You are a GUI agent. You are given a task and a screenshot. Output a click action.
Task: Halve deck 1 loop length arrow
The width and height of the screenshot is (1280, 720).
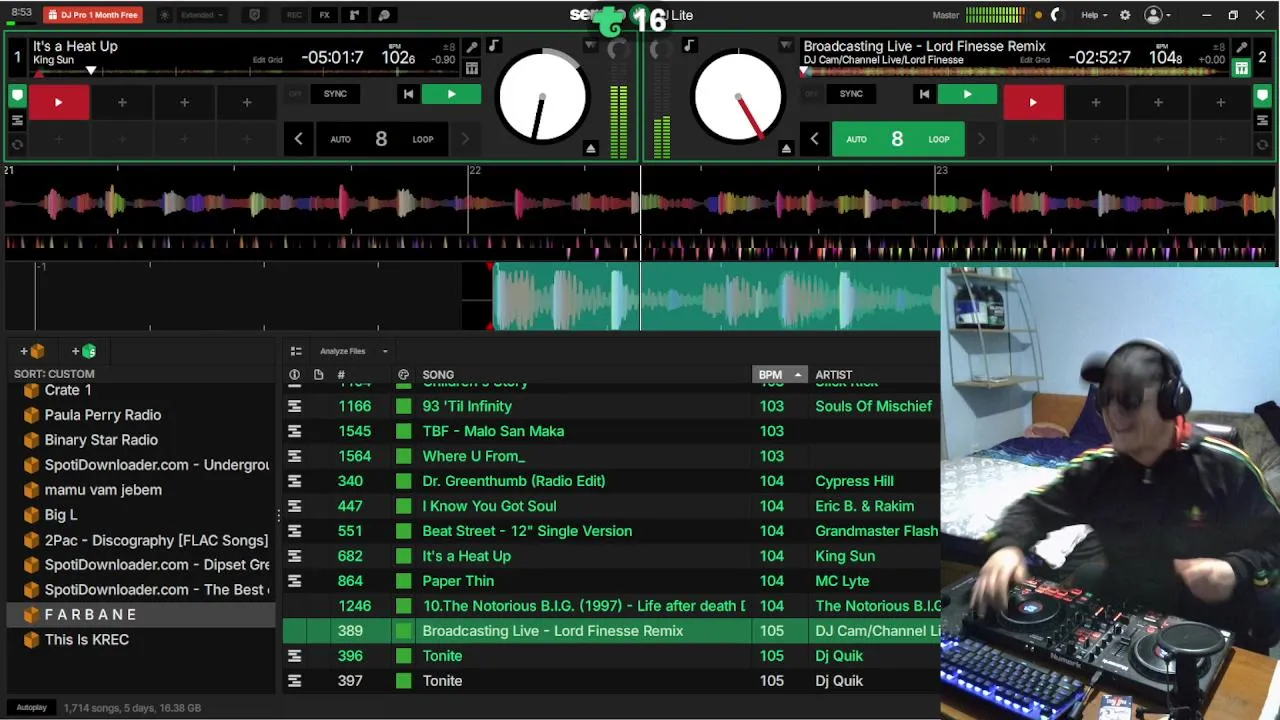(298, 139)
